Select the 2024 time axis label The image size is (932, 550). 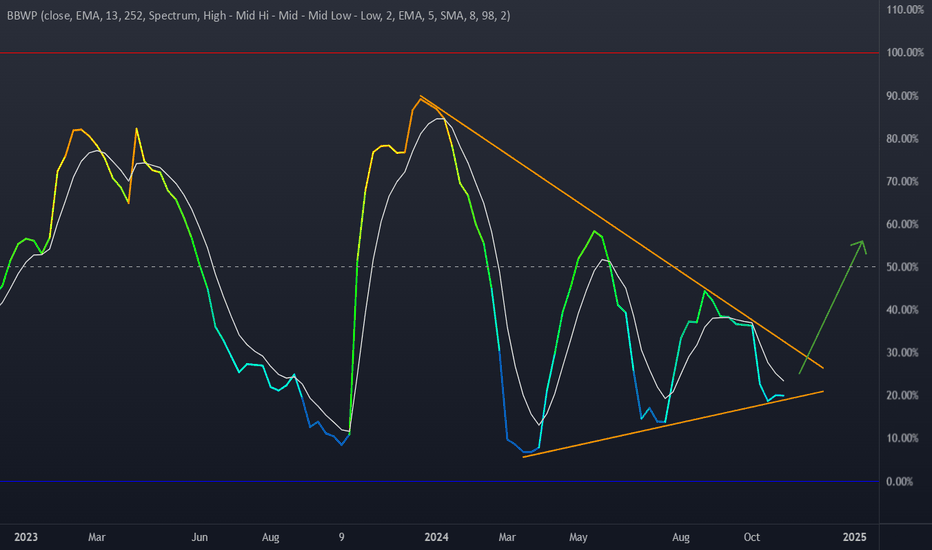coord(436,537)
